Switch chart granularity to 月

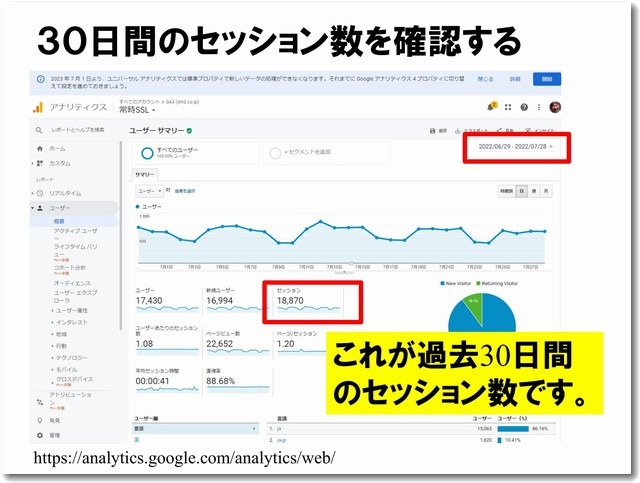tap(547, 190)
